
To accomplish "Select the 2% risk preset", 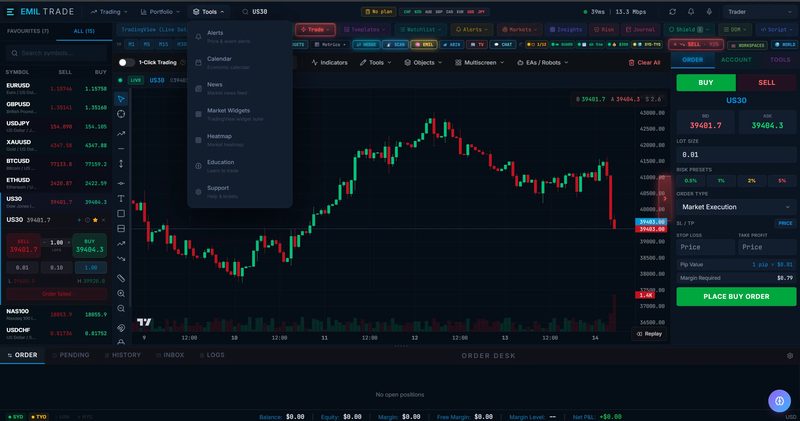I will click(x=752, y=181).
